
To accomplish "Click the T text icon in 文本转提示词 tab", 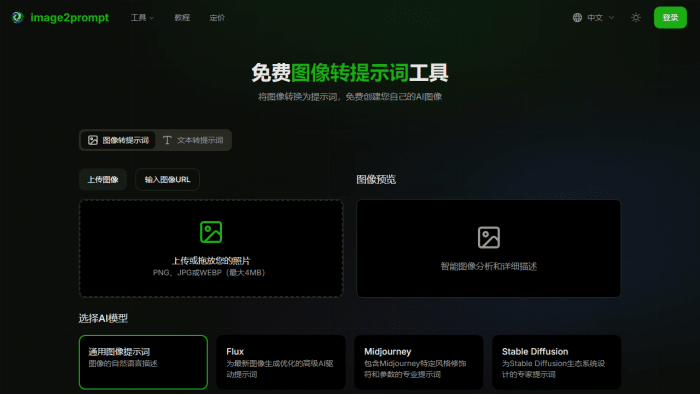I will (167, 140).
